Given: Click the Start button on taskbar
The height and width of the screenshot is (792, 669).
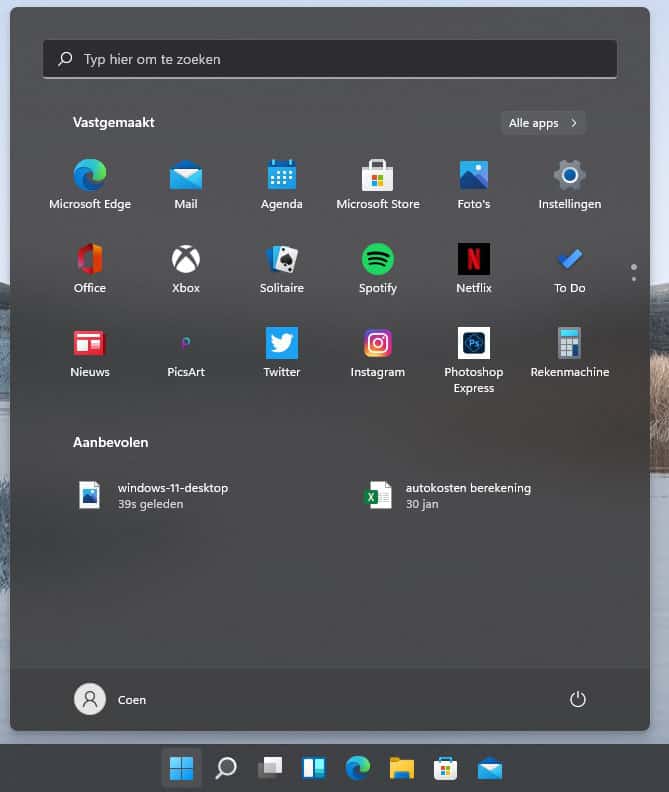Looking at the screenshot, I should click(x=181, y=768).
